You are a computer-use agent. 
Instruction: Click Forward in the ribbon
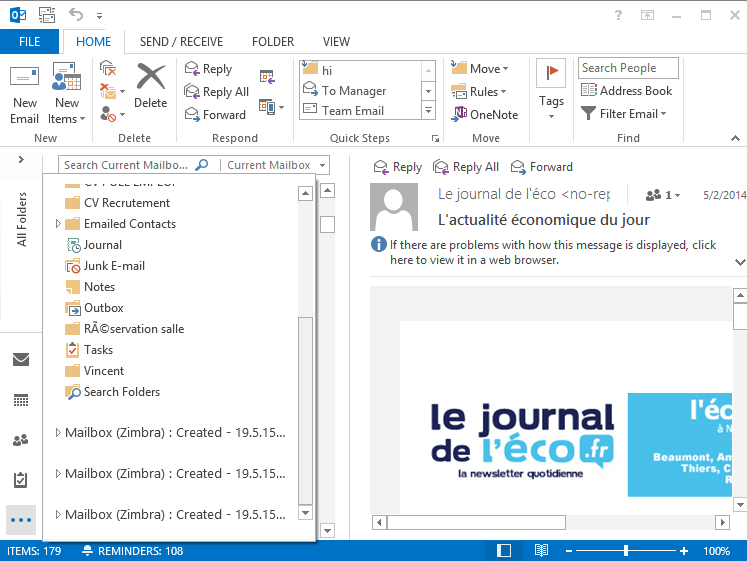(215, 114)
